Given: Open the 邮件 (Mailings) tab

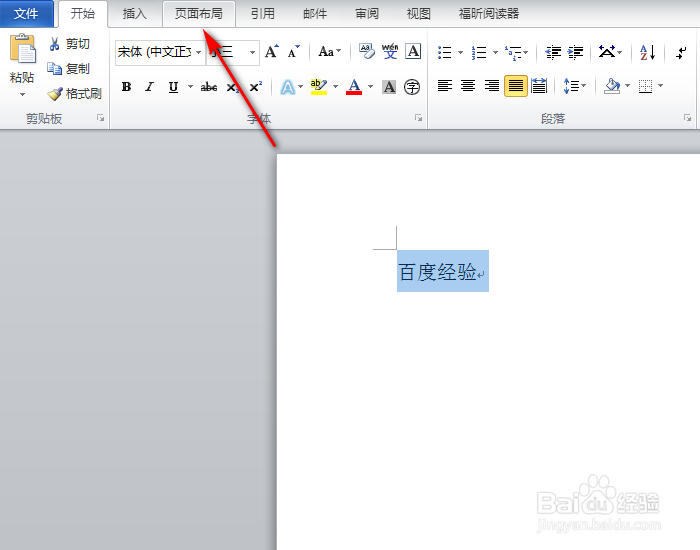Looking at the screenshot, I should tap(315, 14).
